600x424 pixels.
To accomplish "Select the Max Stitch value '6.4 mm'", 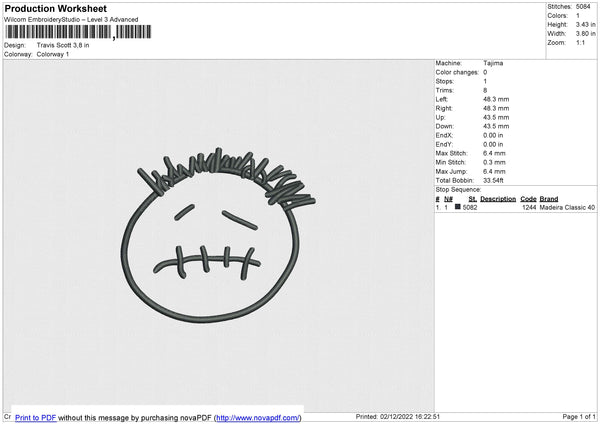I will tap(494, 153).
